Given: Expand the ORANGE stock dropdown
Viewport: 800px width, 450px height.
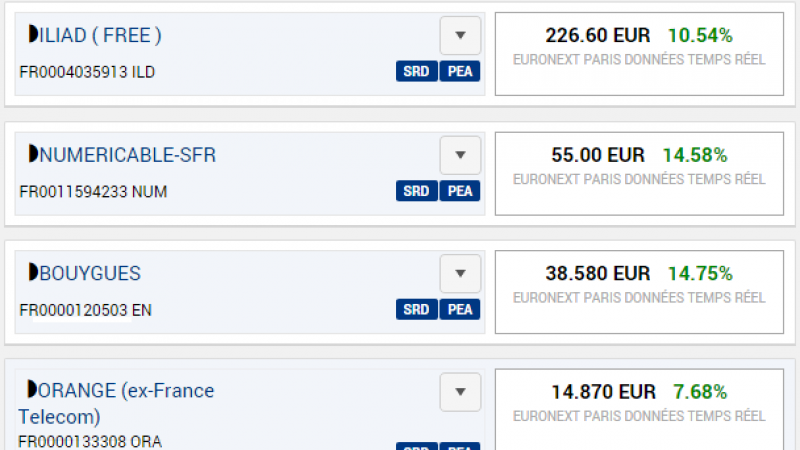Looking at the screenshot, I should point(460,391).
